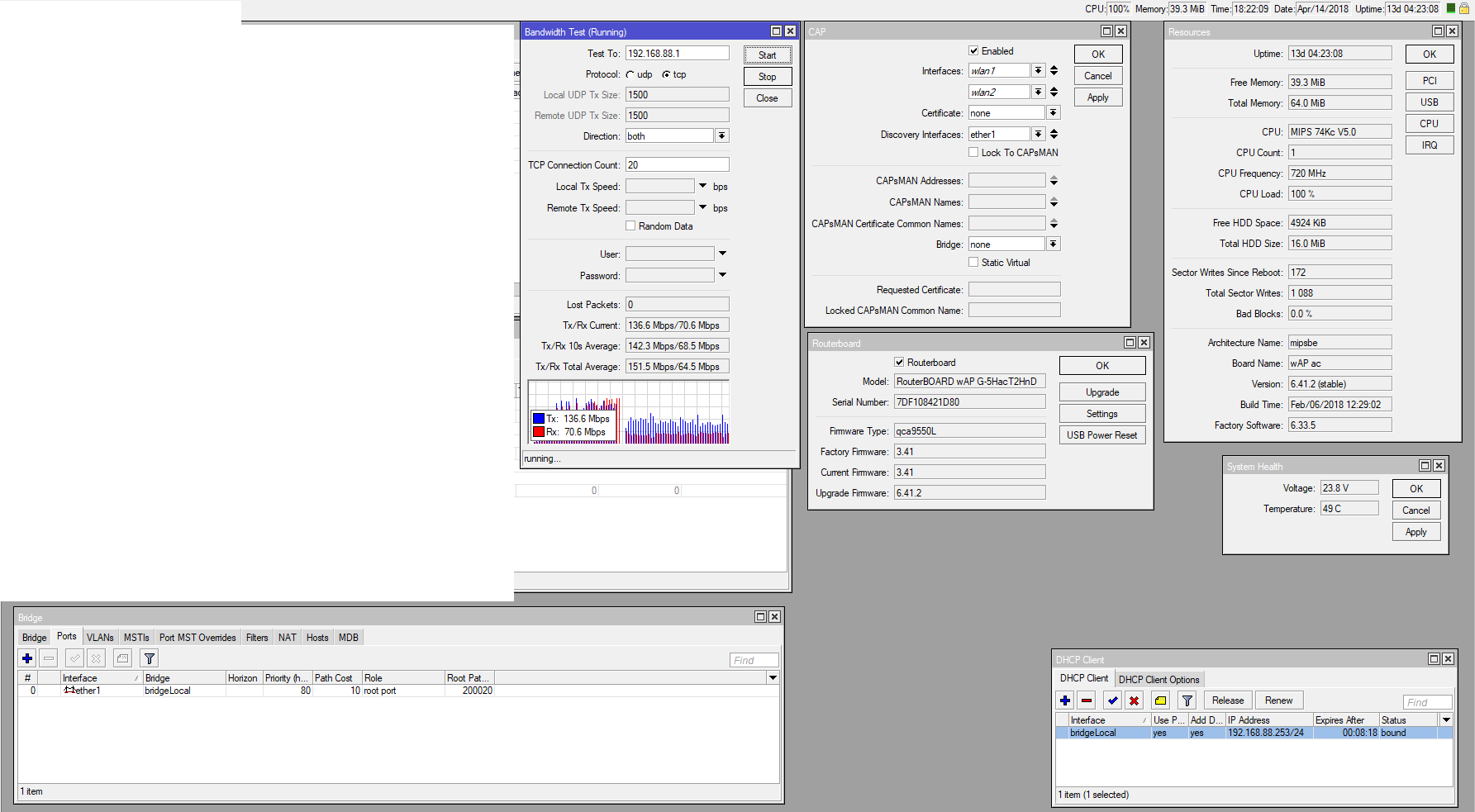Enable the selected bridge port via checkmark icon
1475x812 pixels.
pyautogui.click(x=74, y=658)
